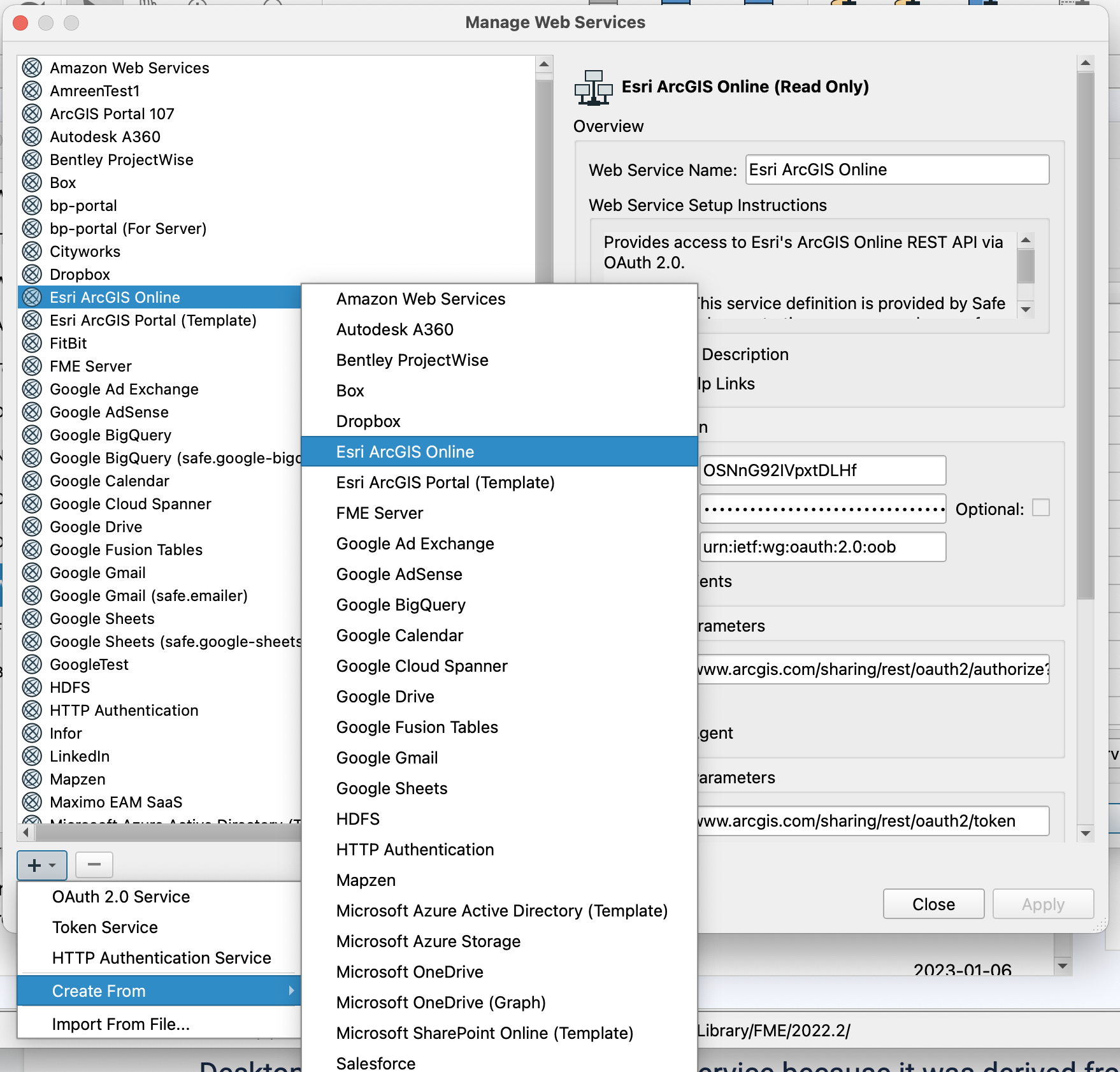Choose OAuth 2.0 Service from the add menu
Viewport: 1120px width, 1072px height.
tap(159, 897)
